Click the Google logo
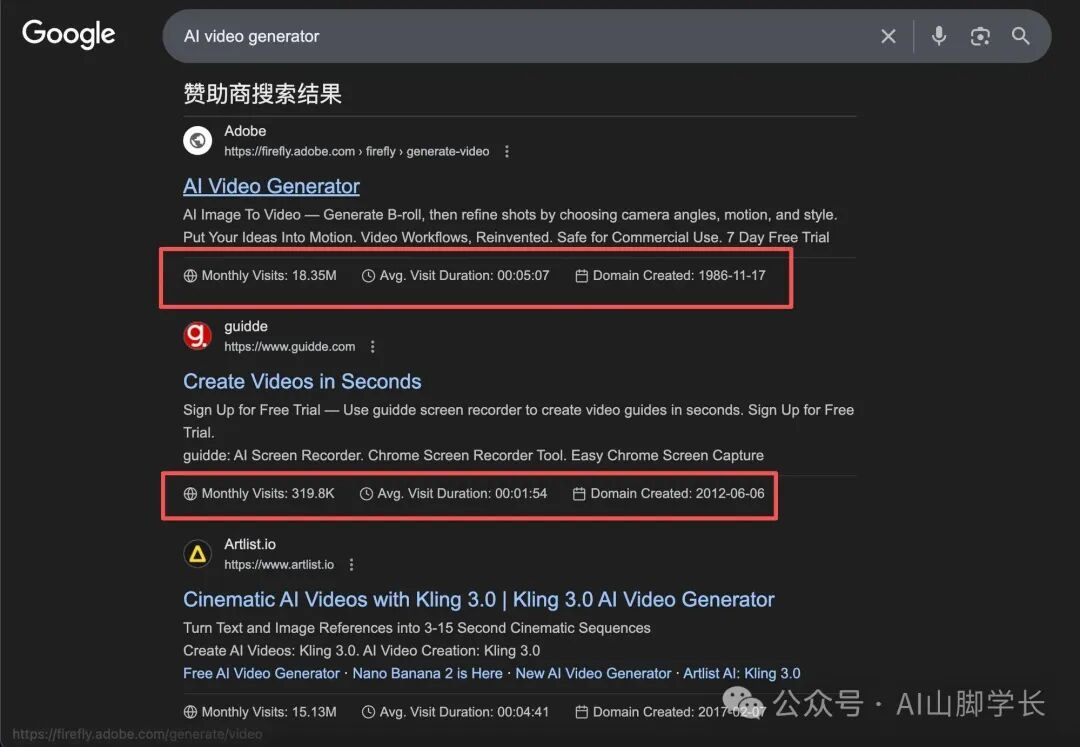1080x747 pixels. coord(69,34)
